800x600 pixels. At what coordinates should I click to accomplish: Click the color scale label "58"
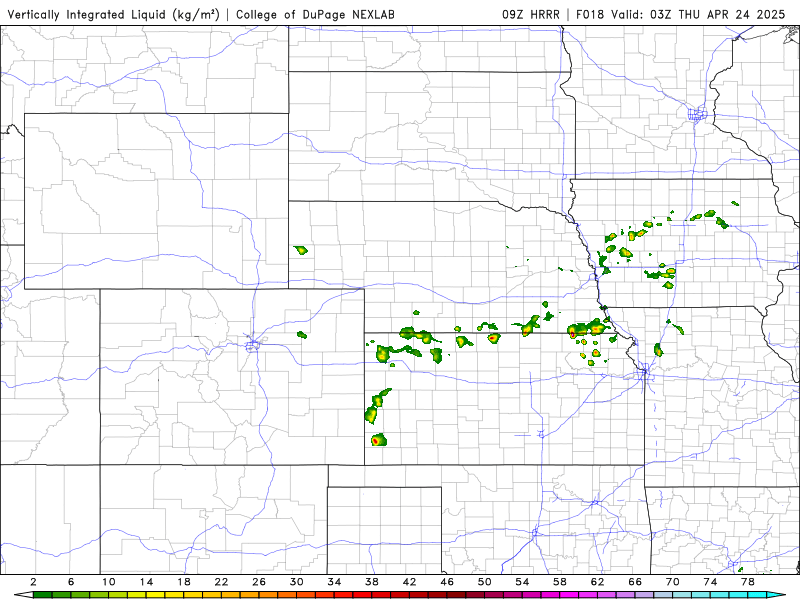point(560,582)
